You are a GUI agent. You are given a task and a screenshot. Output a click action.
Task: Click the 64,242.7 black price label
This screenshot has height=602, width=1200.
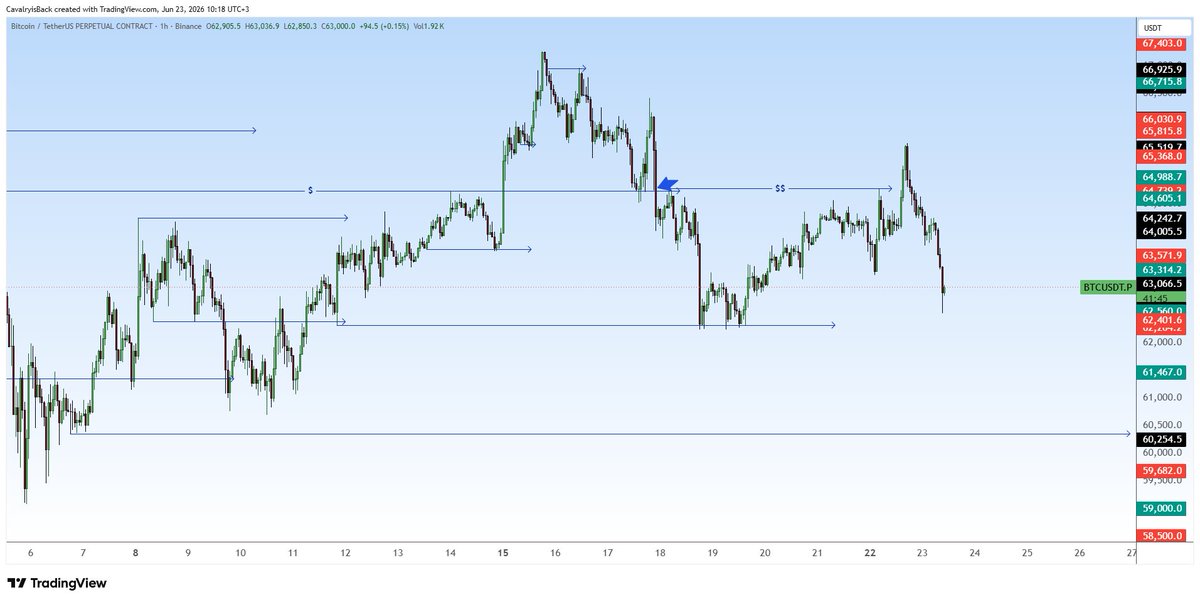coord(1163,218)
